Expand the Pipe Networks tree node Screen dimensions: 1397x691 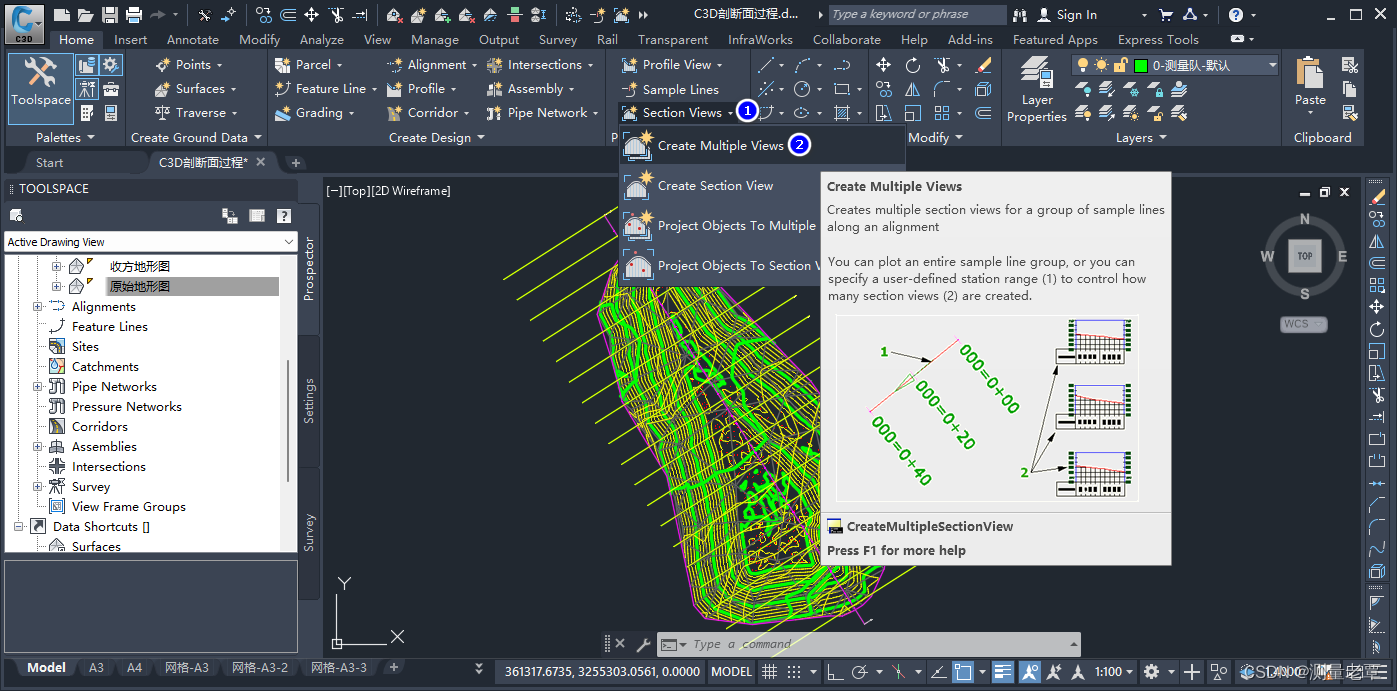tap(38, 387)
